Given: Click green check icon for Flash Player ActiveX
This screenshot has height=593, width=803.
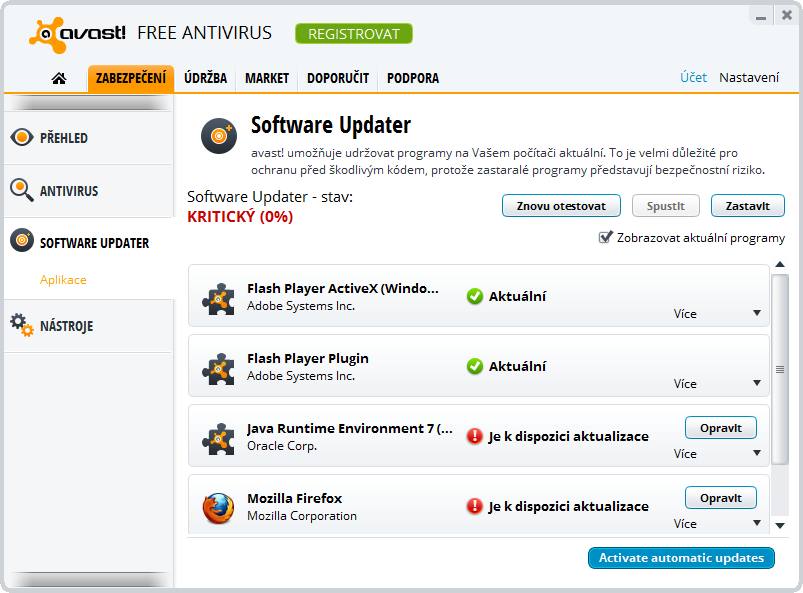Looking at the screenshot, I should coord(475,296).
